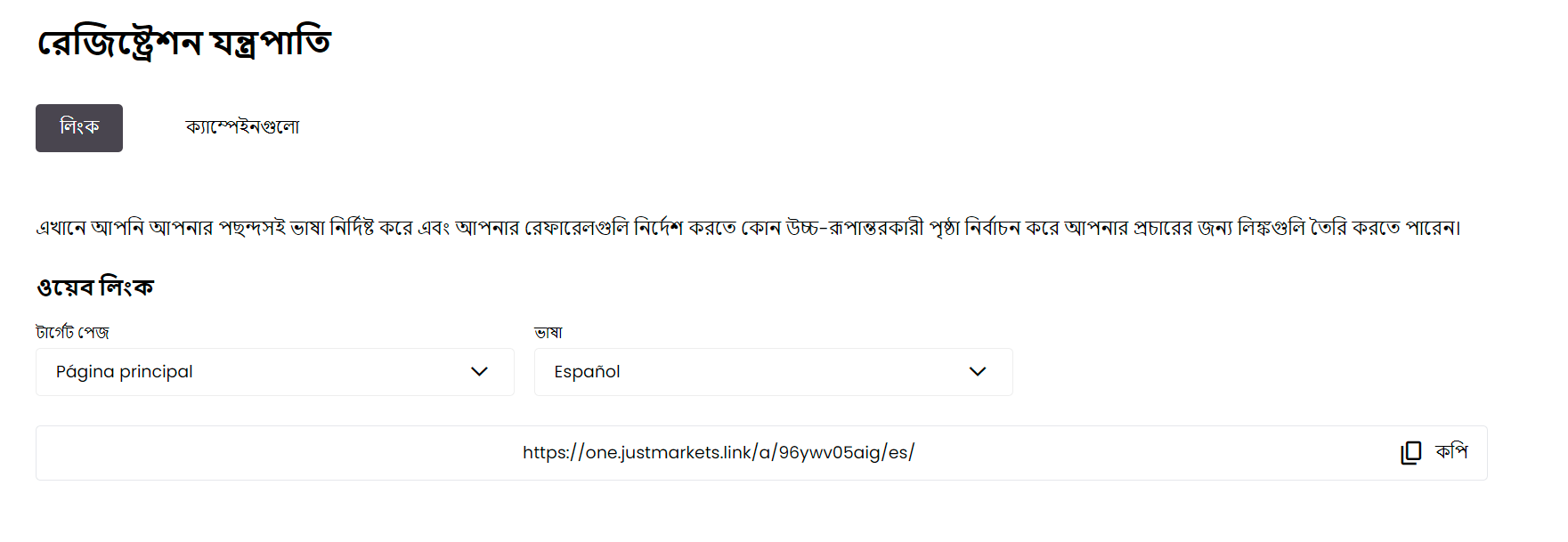Click the Español selected value text
Viewport: 1568px width, 542px height.
tap(587, 372)
